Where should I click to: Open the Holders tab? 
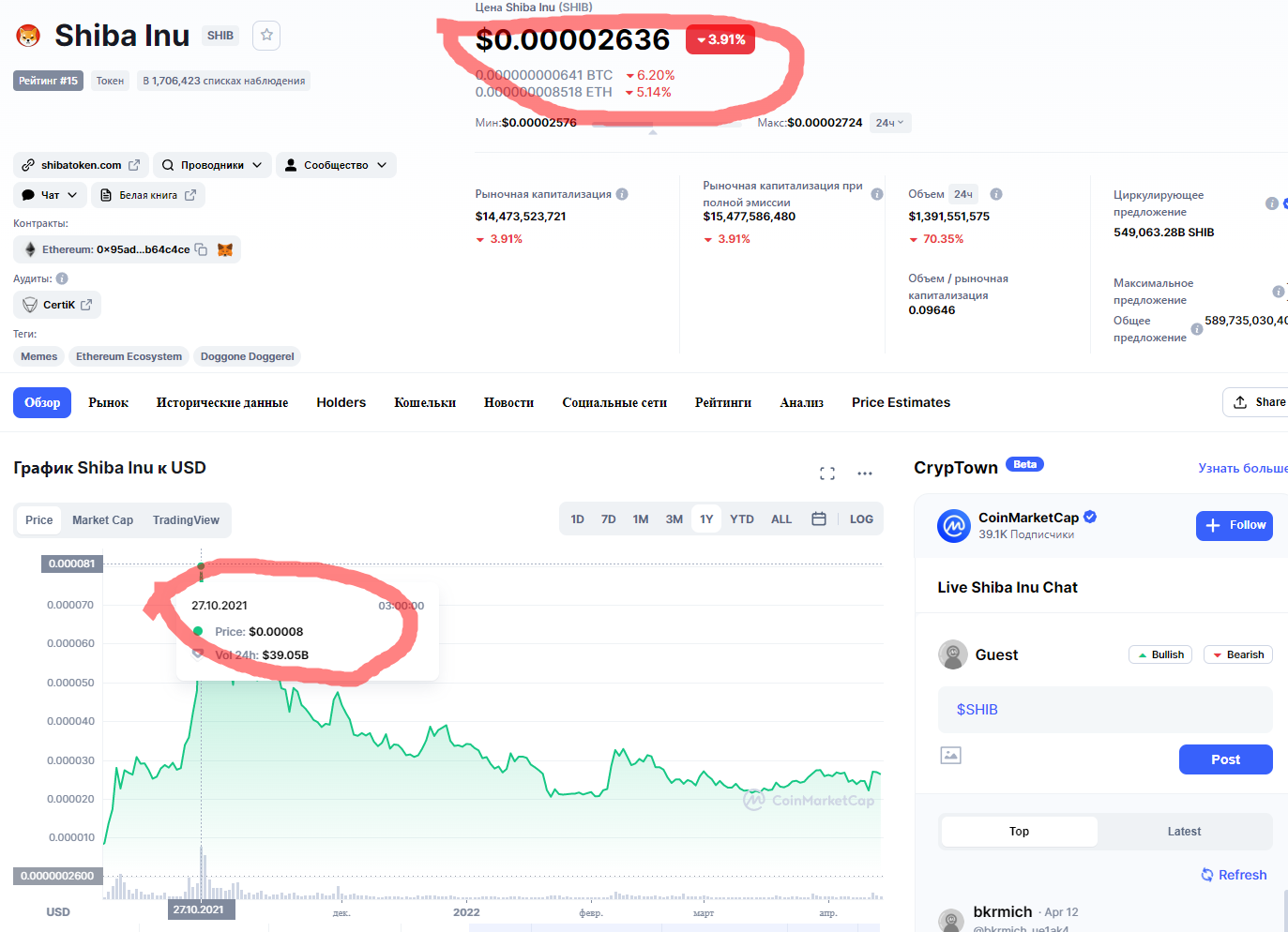tap(341, 402)
